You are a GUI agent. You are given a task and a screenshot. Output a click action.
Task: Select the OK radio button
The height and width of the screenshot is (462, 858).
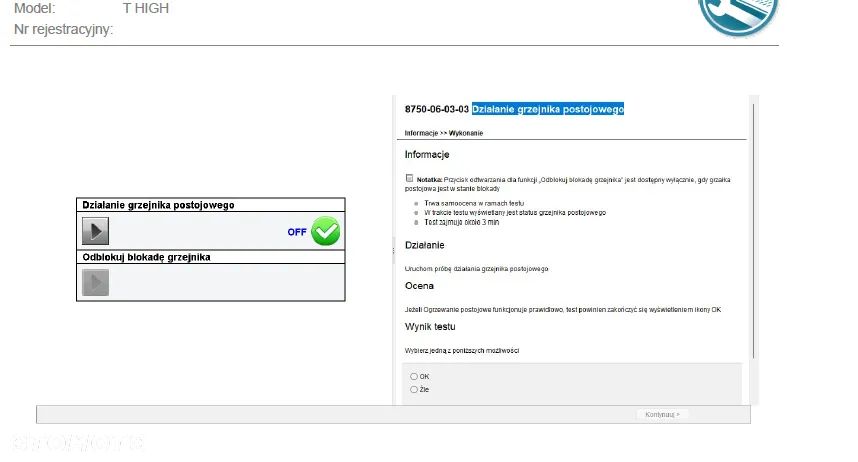click(x=414, y=376)
